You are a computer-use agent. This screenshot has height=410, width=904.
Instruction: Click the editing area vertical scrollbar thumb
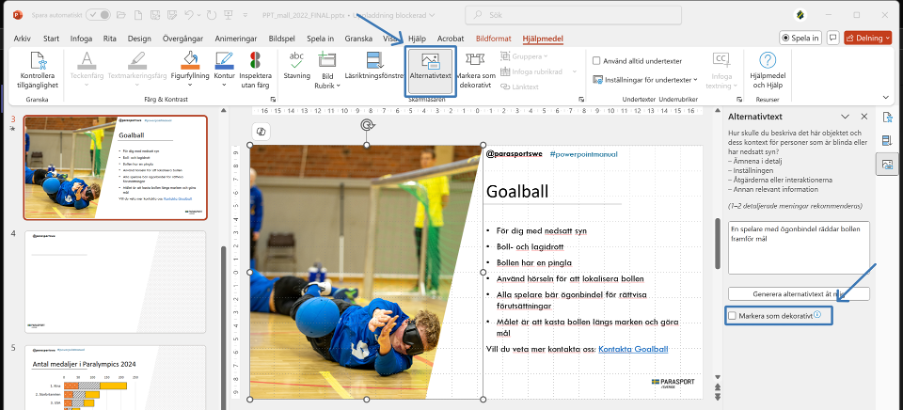[718, 243]
